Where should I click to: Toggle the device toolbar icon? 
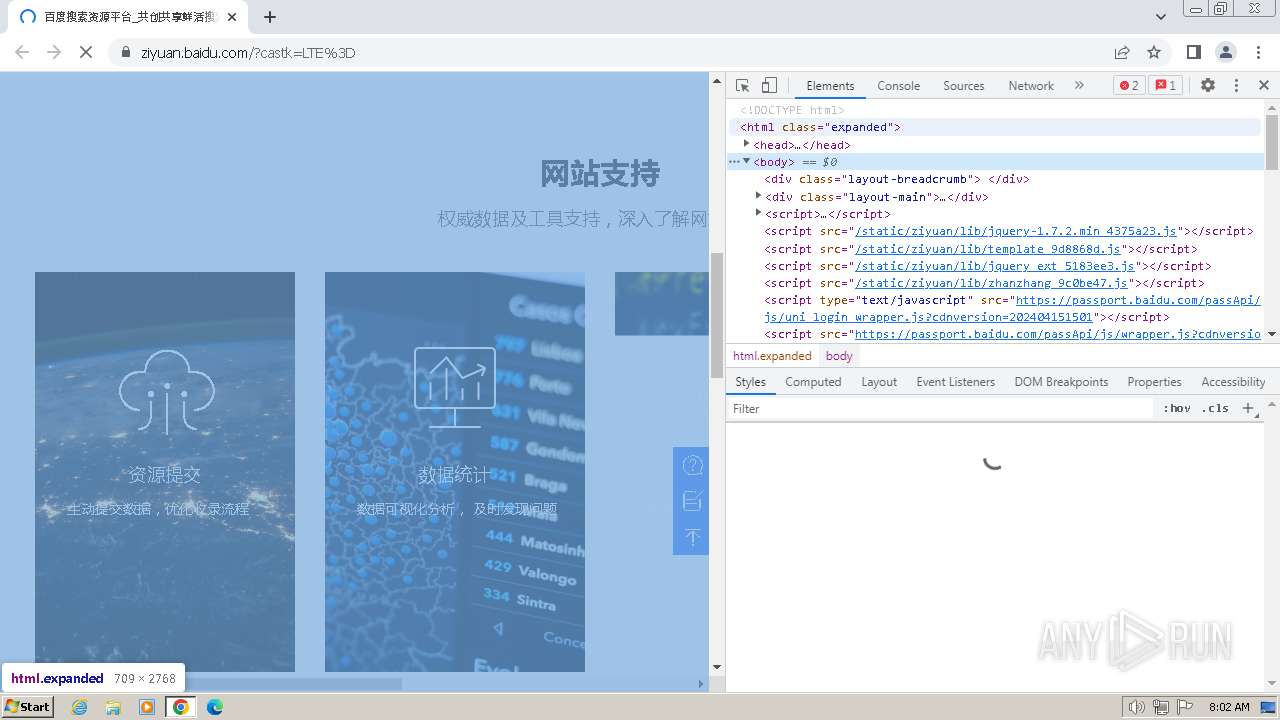pos(769,86)
